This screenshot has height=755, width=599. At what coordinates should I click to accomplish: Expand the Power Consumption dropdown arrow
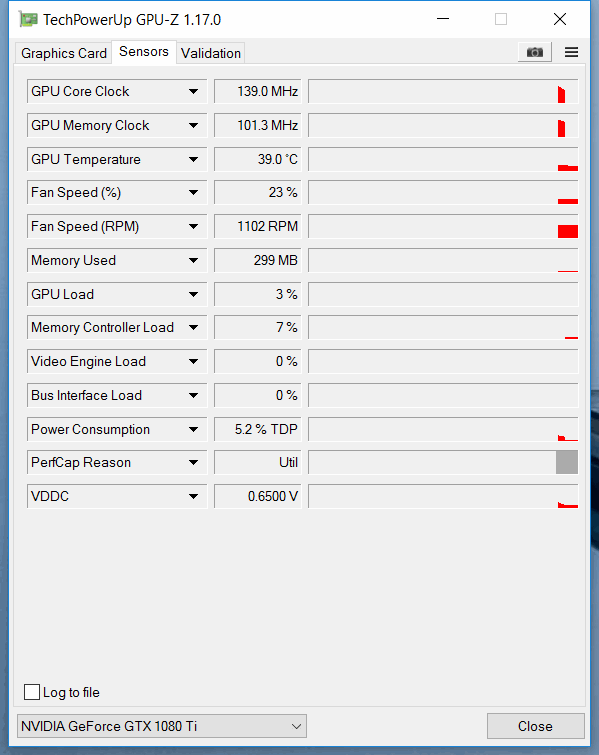pos(193,430)
